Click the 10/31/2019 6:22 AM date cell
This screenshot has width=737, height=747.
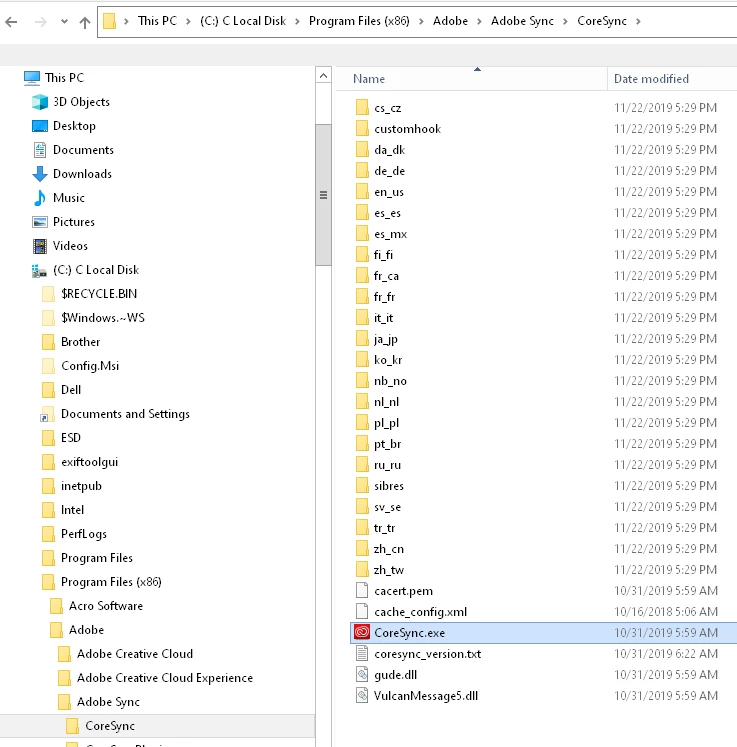pyautogui.click(x=666, y=653)
